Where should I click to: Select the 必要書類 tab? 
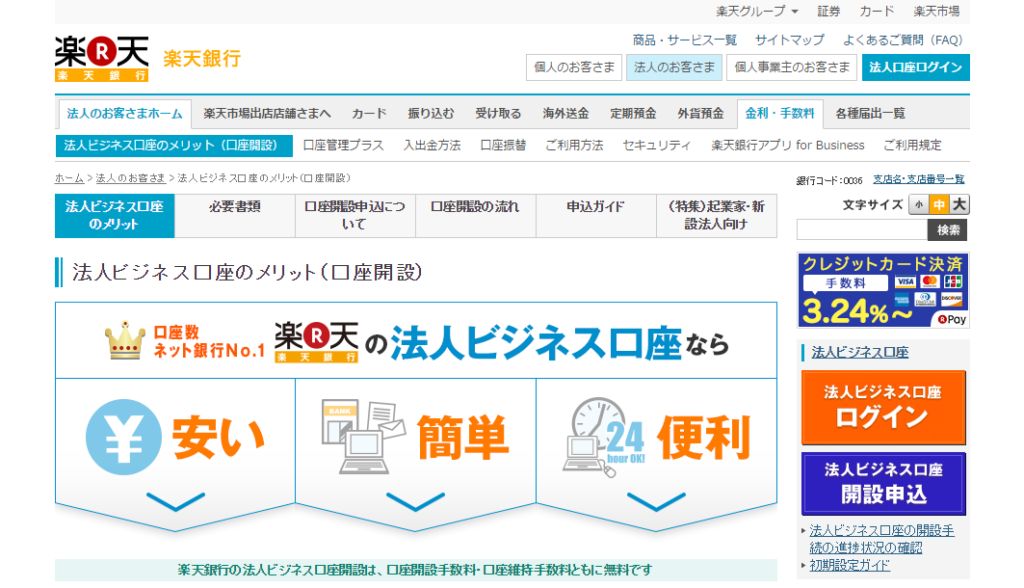[x=235, y=207]
